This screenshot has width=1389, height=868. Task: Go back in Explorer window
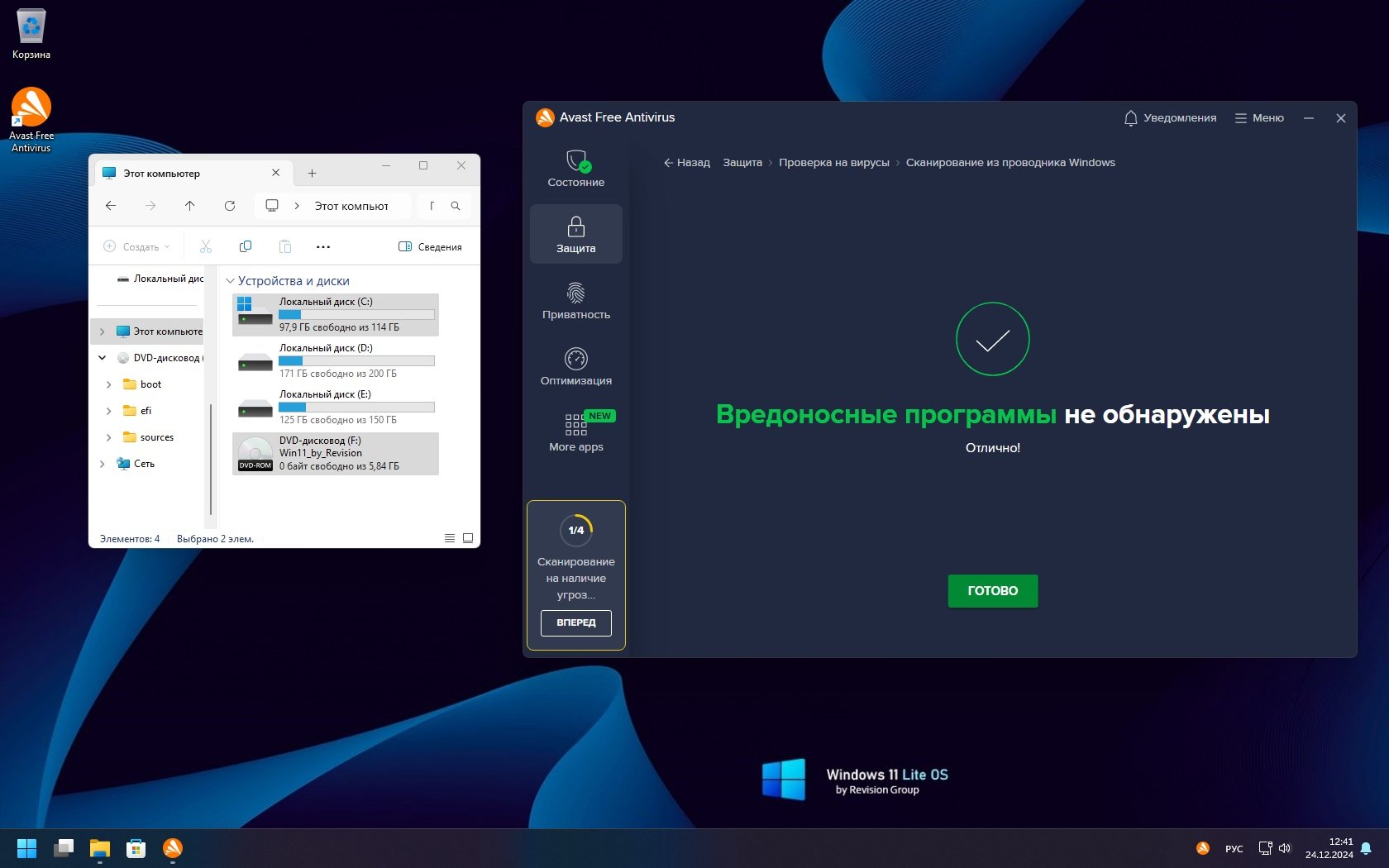(111, 206)
